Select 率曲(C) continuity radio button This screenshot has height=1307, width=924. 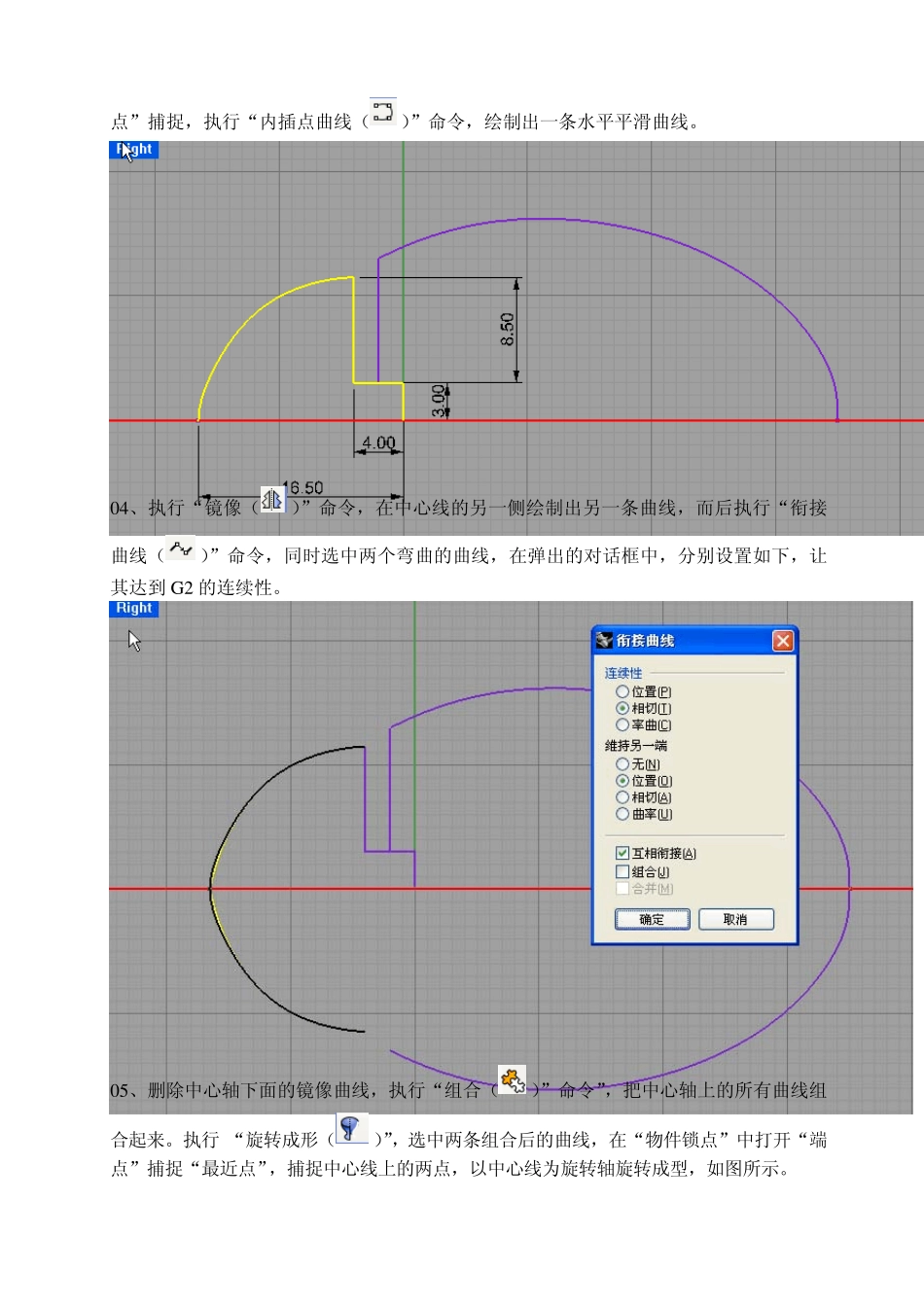click(643, 724)
